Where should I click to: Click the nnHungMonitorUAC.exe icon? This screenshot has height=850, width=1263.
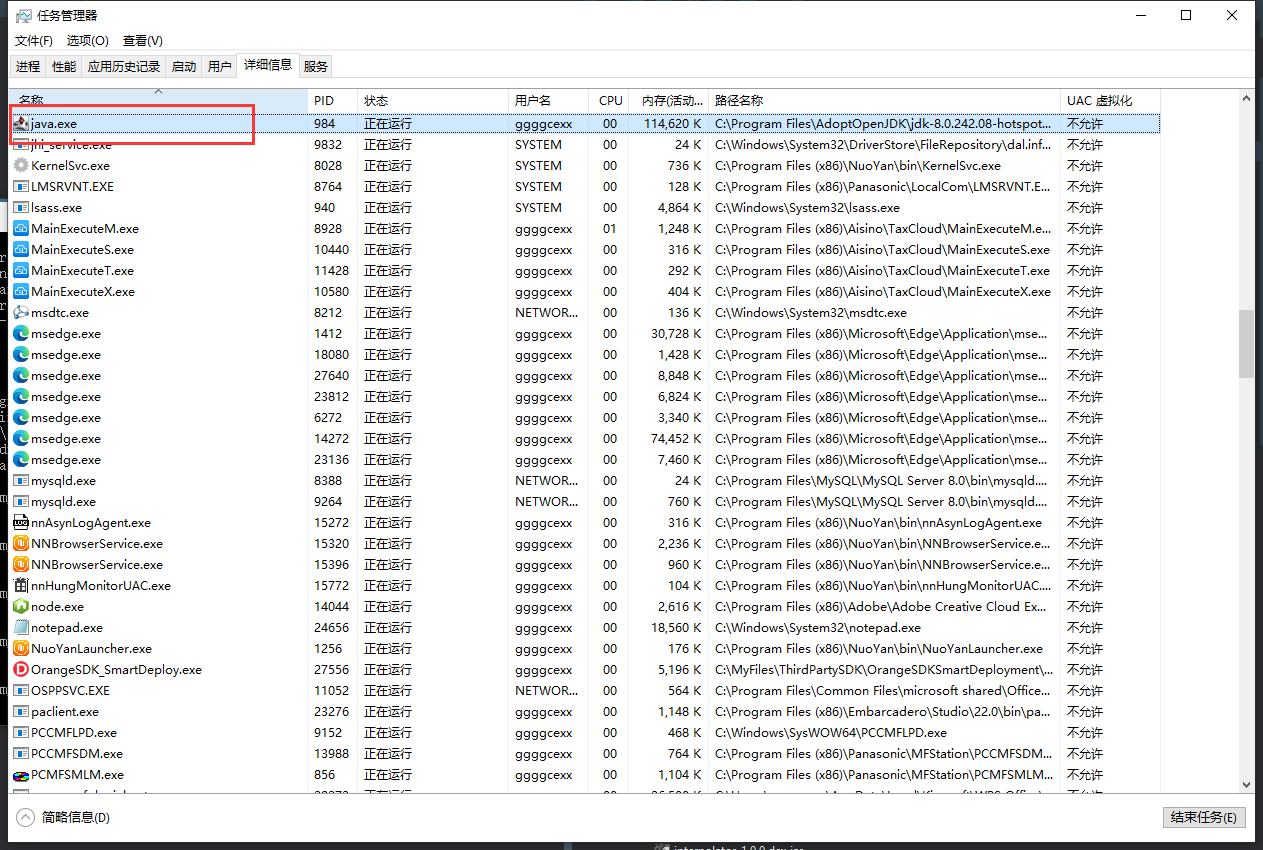pyautogui.click(x=21, y=586)
